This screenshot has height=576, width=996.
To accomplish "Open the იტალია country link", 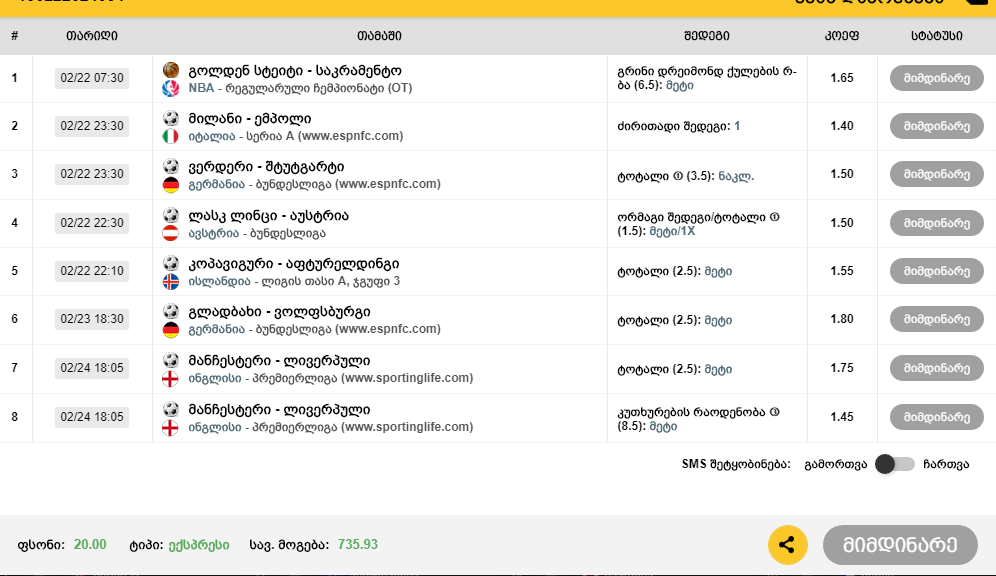I will (x=212, y=136).
